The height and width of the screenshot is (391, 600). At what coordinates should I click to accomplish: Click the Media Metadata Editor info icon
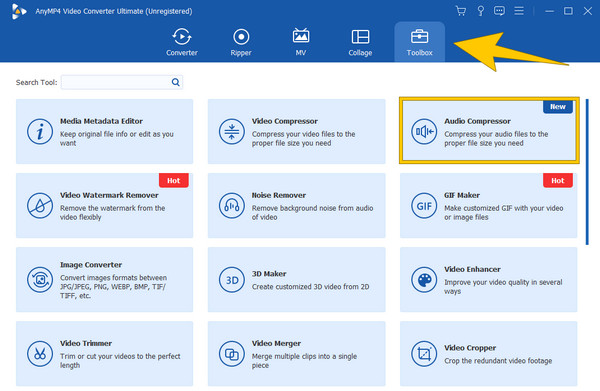pyautogui.click(x=40, y=132)
